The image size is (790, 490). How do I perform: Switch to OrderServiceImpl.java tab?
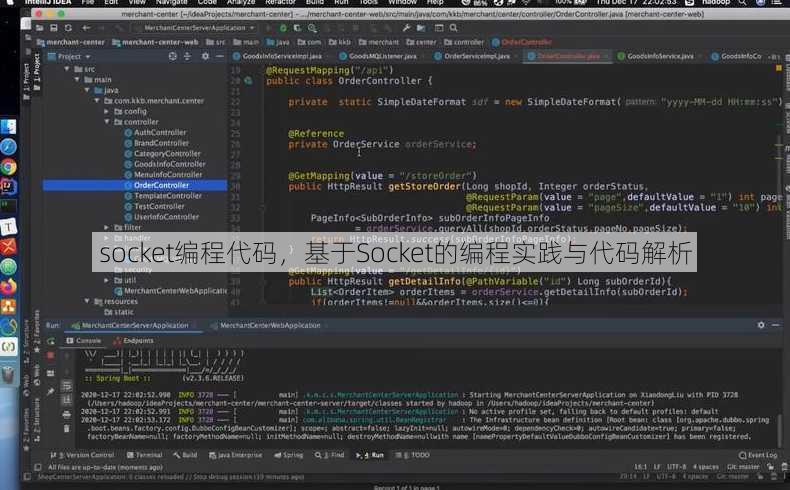pos(472,56)
